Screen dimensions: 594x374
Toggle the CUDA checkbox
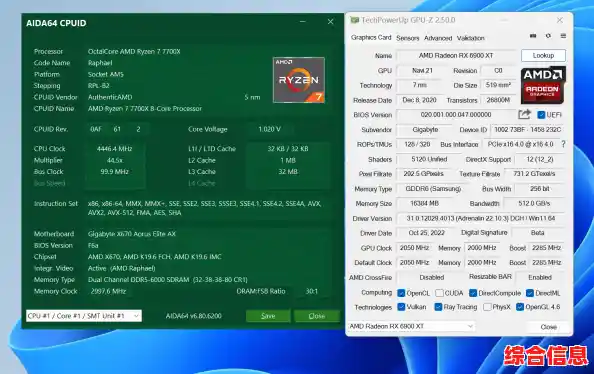coord(439,293)
